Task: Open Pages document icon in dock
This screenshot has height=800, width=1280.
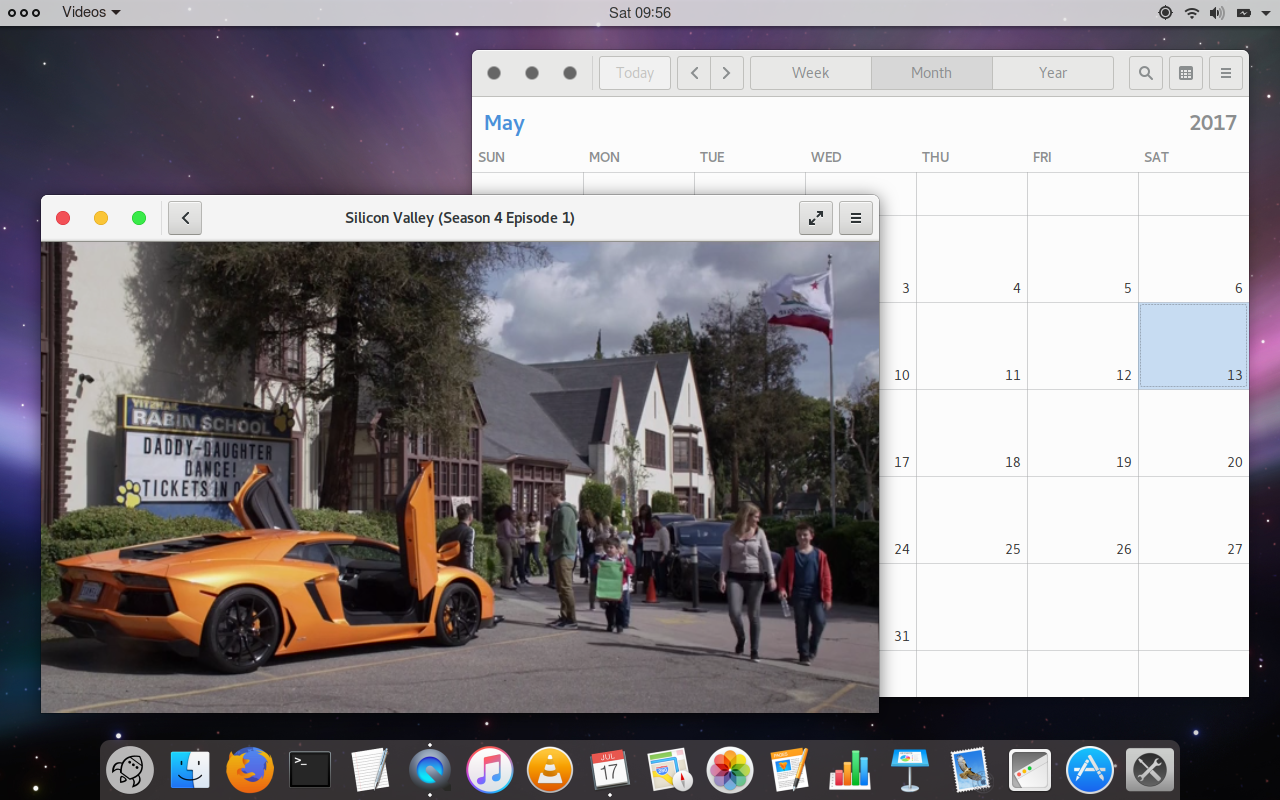Action: click(x=790, y=770)
